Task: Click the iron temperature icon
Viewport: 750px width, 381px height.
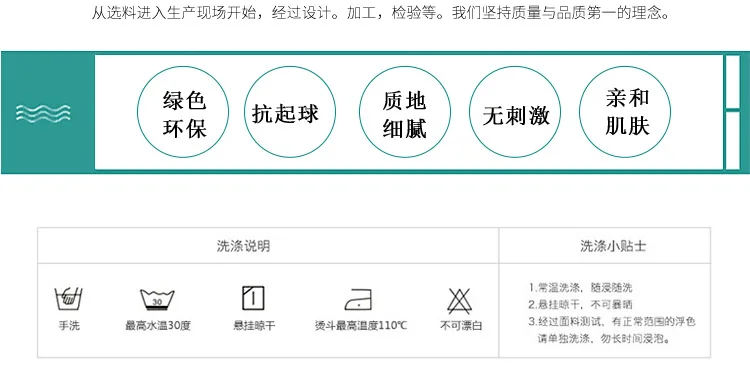Action: [x=359, y=300]
